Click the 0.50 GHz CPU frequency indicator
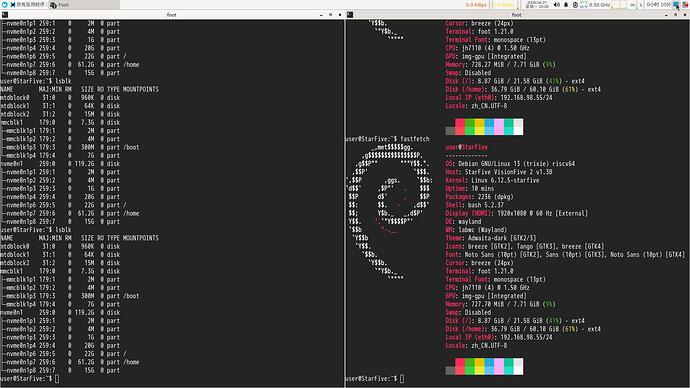This screenshot has height=388, width=690. pos(599,5)
